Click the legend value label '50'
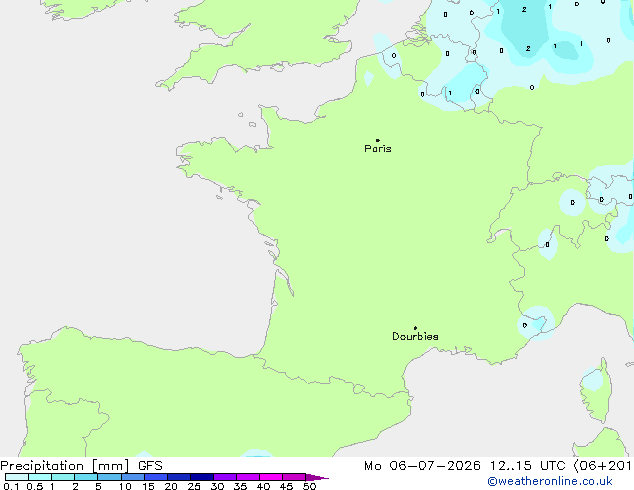Viewport: 634px width, 490px height. coord(309,486)
